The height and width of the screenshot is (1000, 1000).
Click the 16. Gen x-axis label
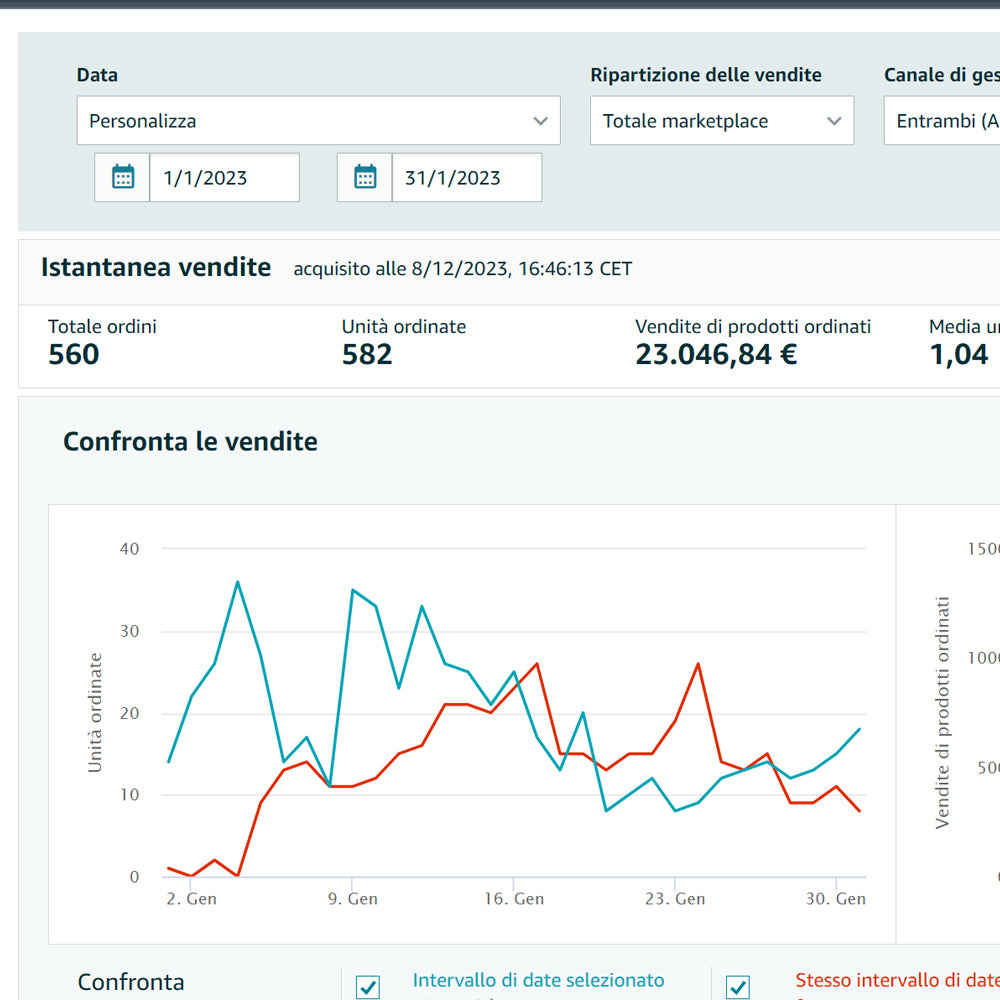(x=512, y=899)
